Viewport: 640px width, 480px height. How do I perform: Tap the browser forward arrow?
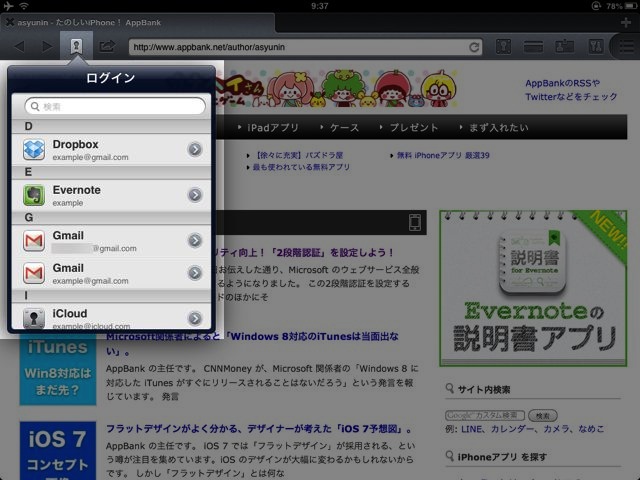(x=47, y=46)
